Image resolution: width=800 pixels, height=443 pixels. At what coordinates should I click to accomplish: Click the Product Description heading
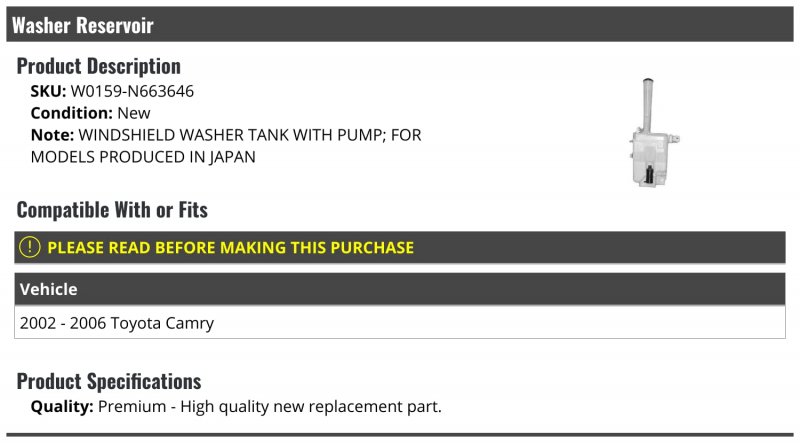coord(98,66)
